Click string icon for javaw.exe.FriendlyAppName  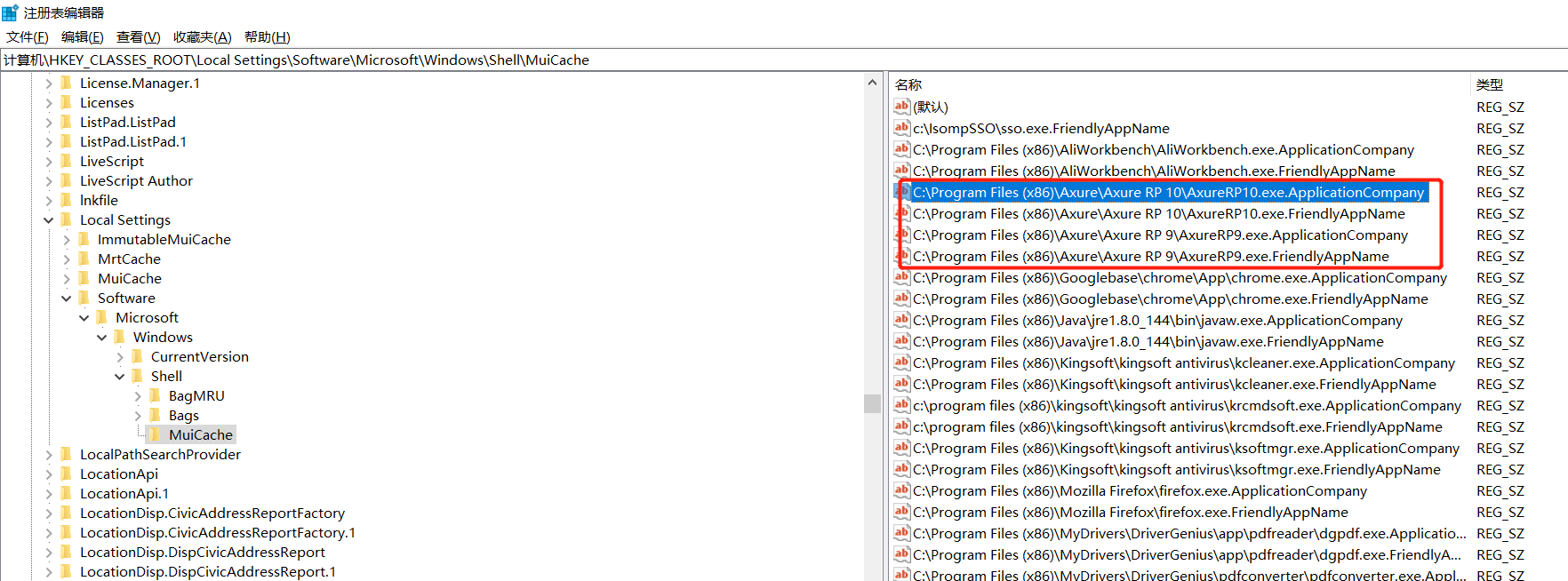coord(902,341)
